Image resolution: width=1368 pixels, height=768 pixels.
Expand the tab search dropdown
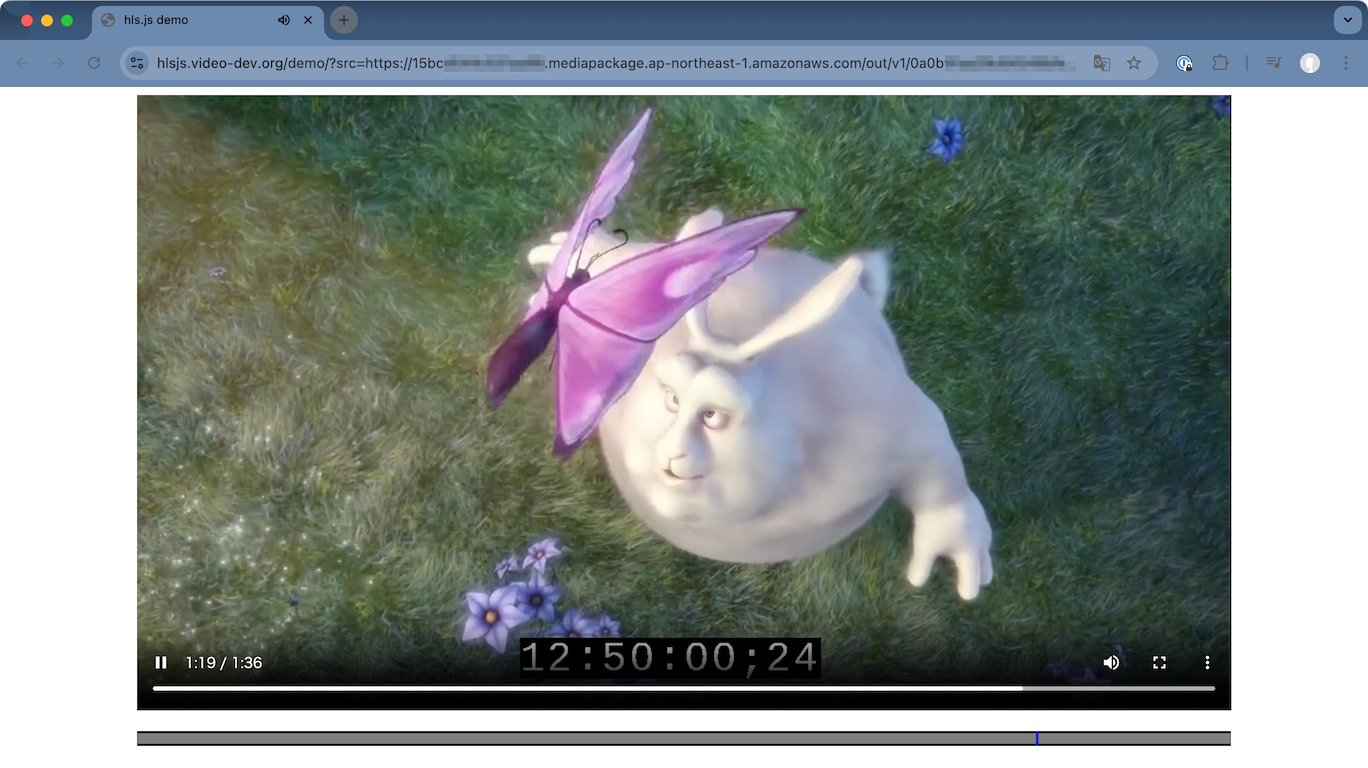[1347, 20]
